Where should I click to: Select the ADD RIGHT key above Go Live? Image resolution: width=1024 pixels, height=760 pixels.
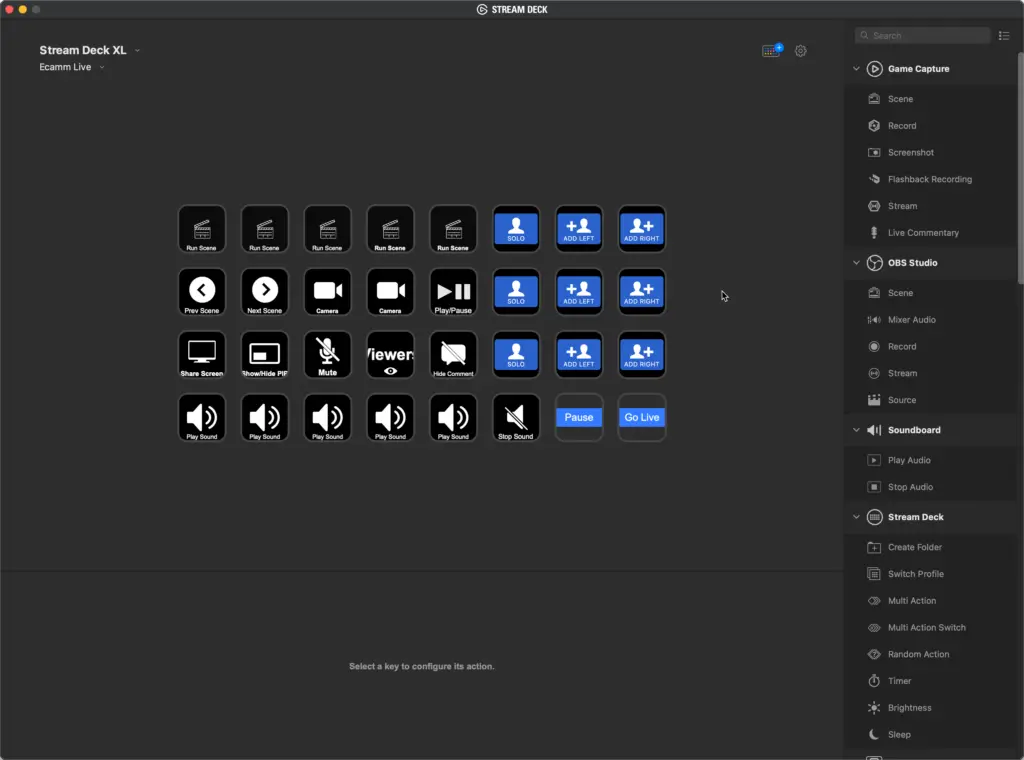click(641, 355)
